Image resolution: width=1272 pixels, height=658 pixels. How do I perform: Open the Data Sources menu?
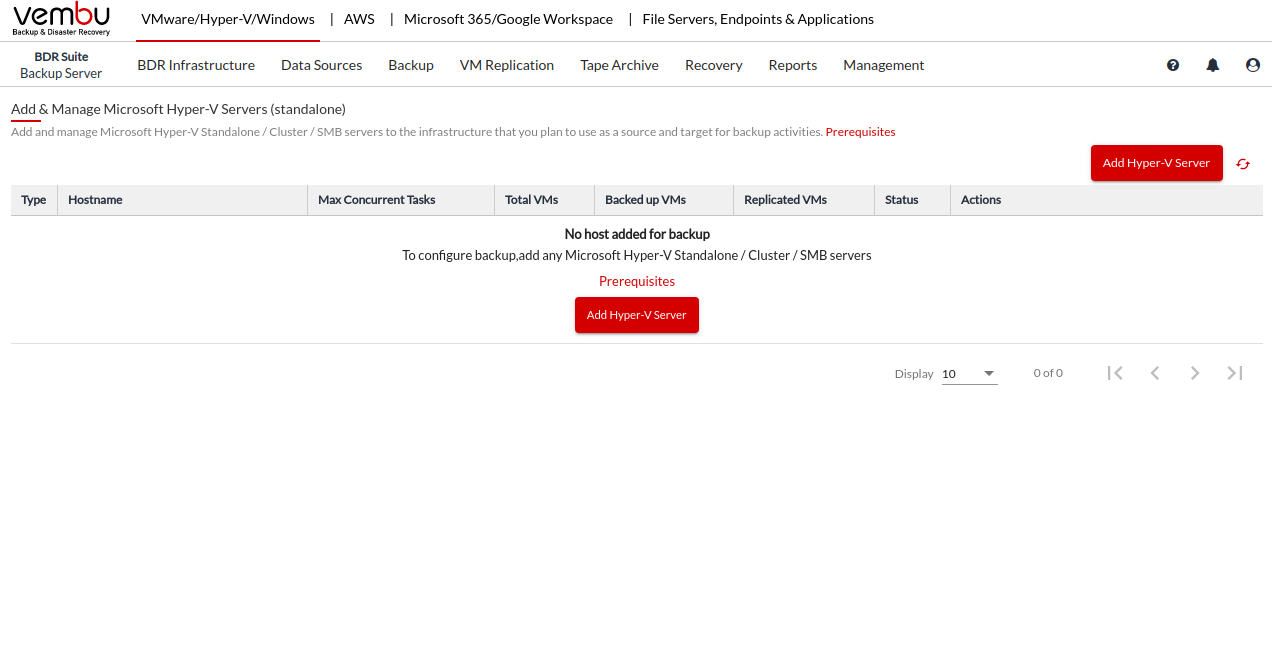(321, 65)
